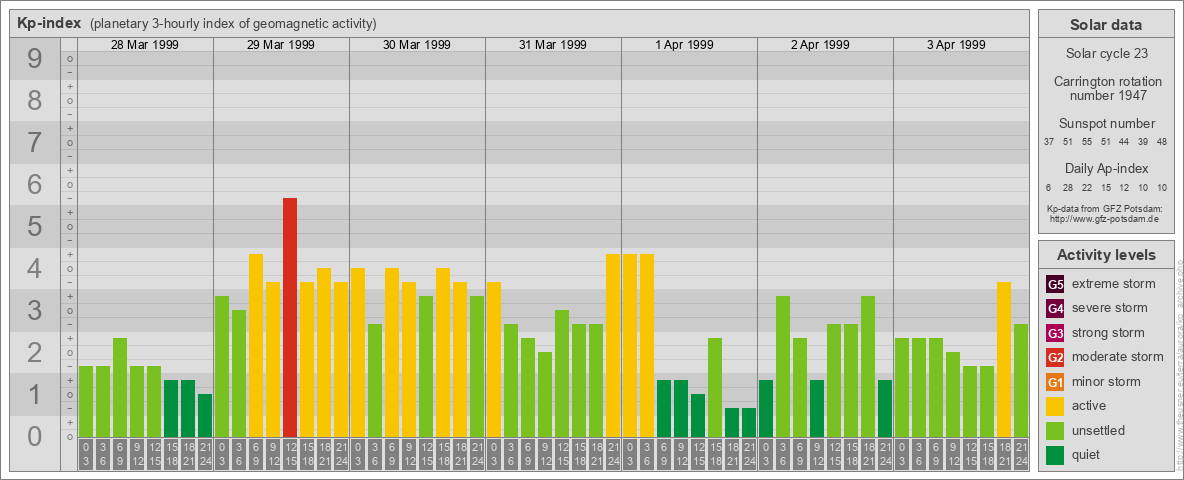Click the 'moderate storm' legend label
This screenshot has width=1184, height=480.
[1118, 357]
